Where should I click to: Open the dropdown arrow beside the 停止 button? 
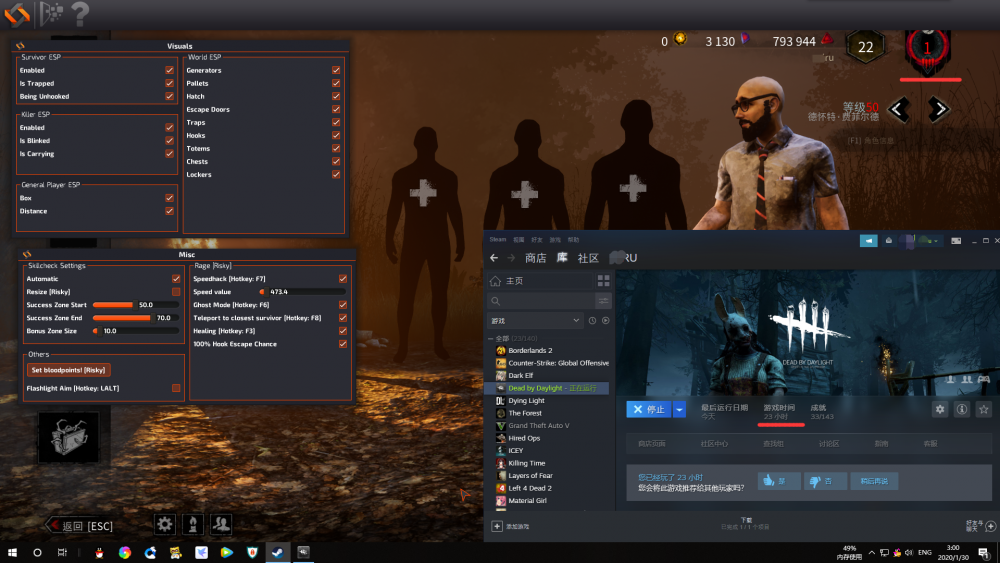[x=679, y=409]
